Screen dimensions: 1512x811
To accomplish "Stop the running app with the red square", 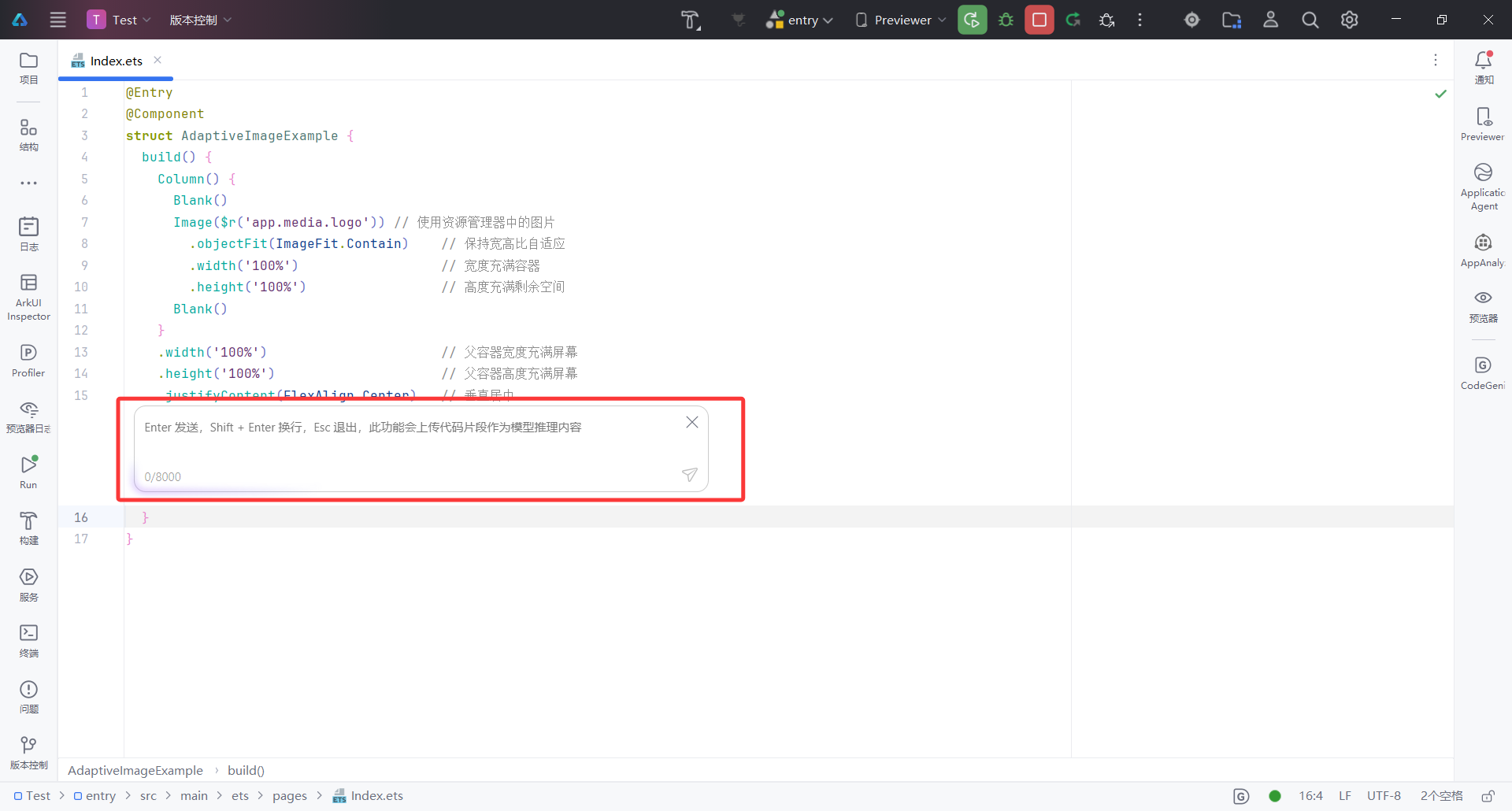I will (x=1039, y=20).
